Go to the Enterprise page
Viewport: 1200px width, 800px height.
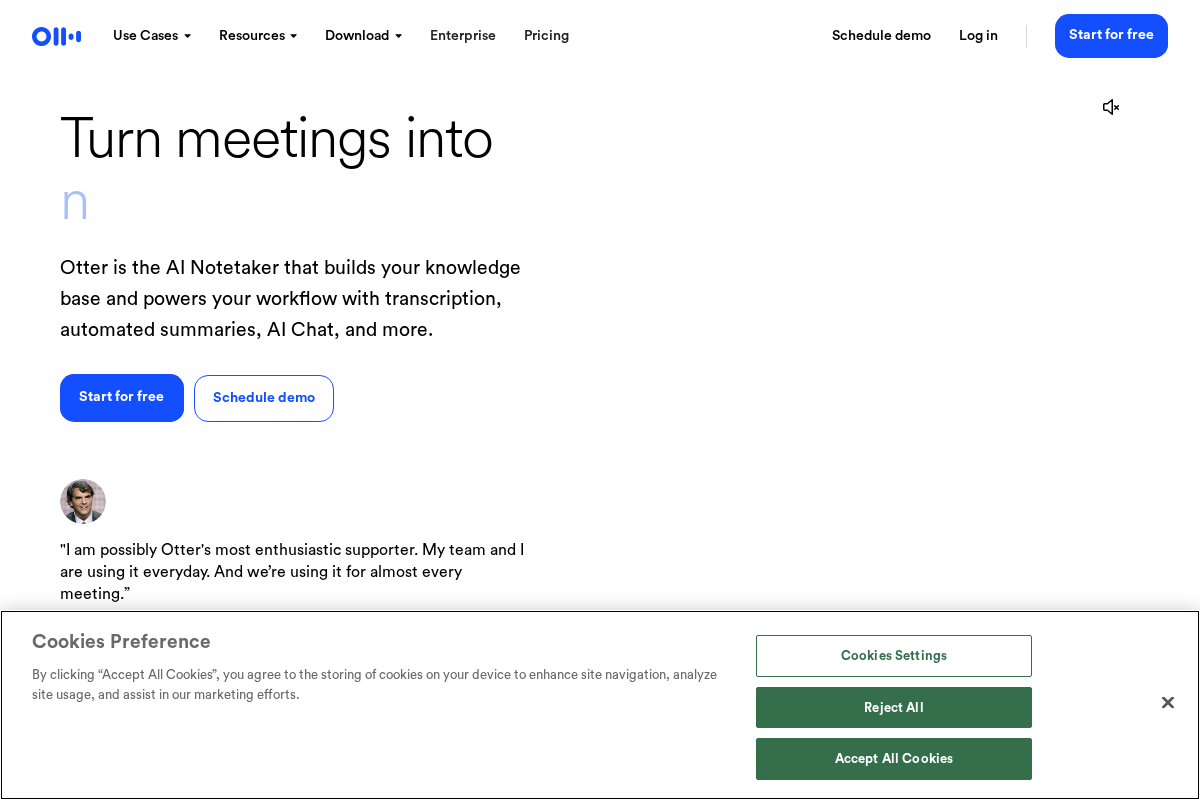coord(463,36)
